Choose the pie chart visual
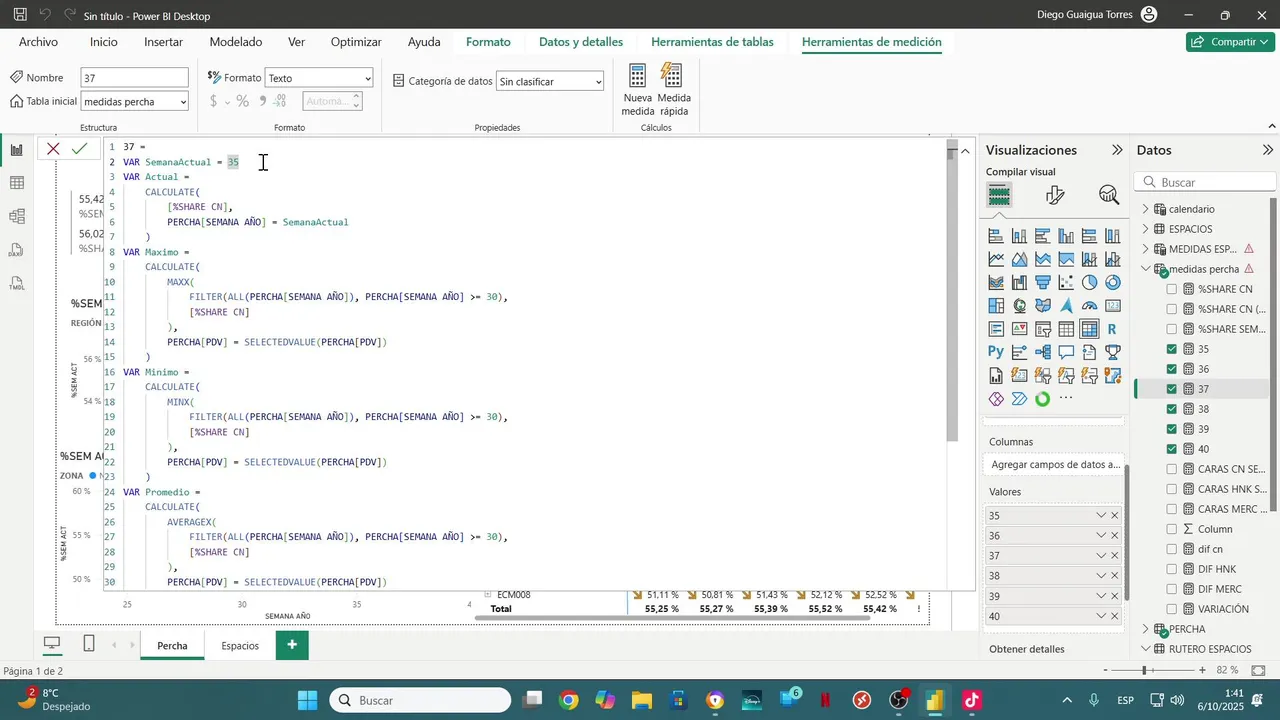Screen dimensions: 1280x720 (x=1089, y=283)
